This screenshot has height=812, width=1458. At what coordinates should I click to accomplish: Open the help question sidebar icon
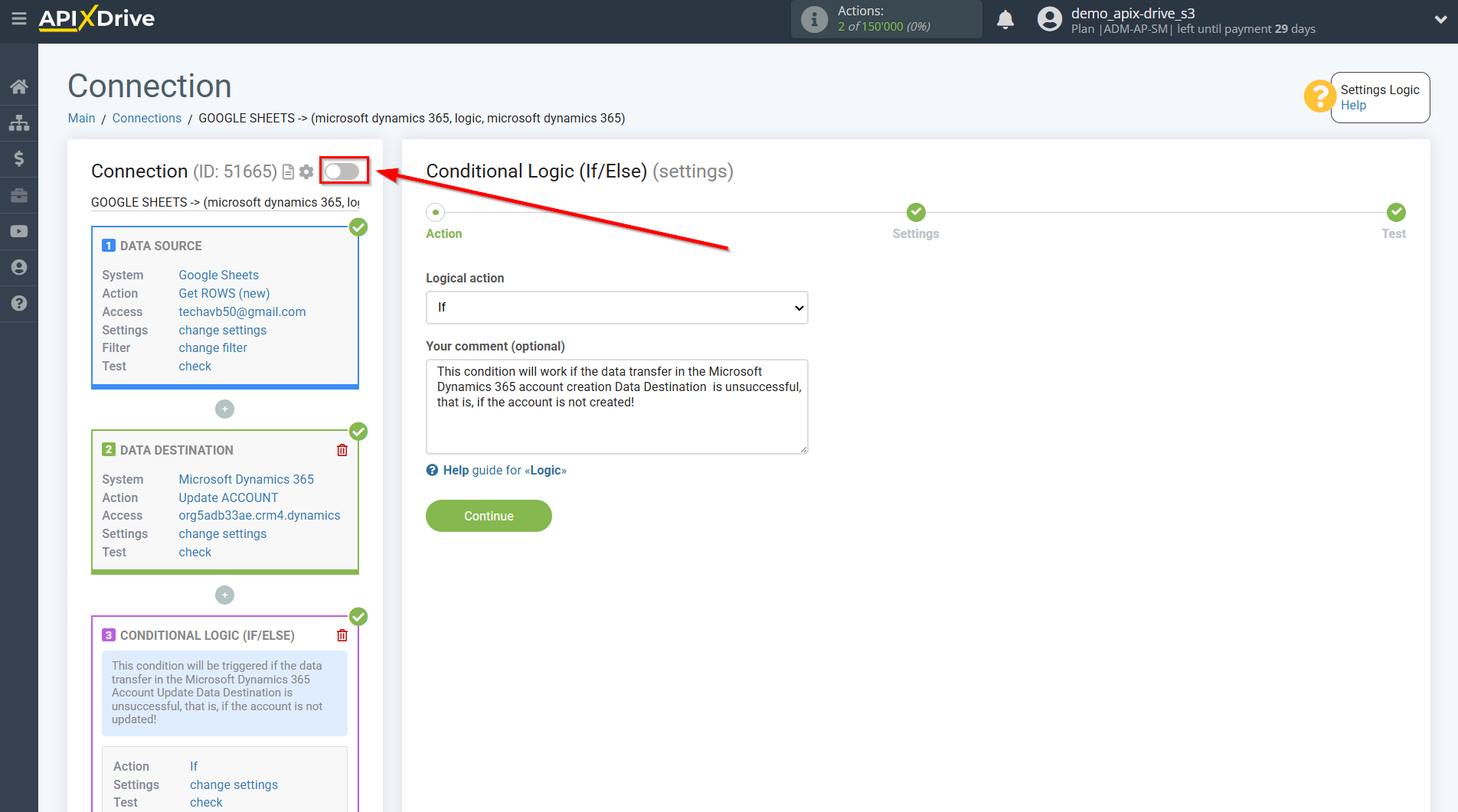pos(19,303)
